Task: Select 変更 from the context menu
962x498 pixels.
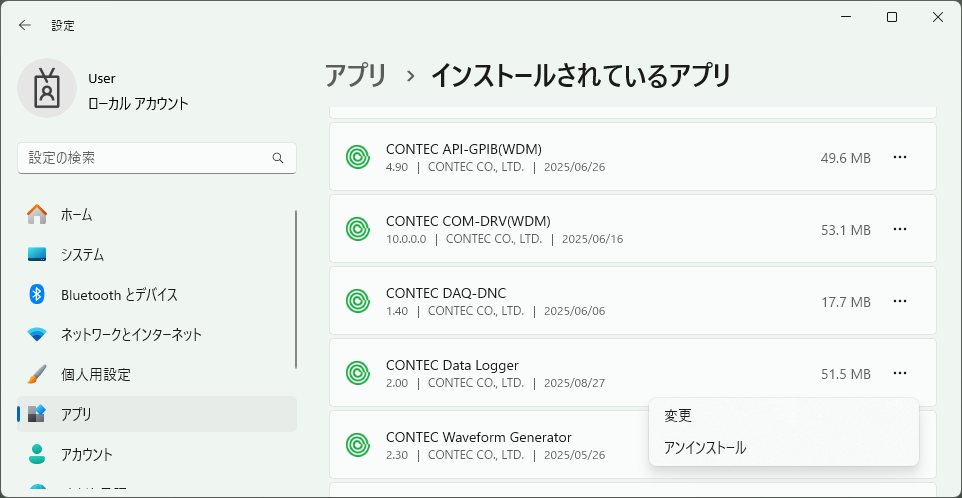Action: (x=679, y=416)
